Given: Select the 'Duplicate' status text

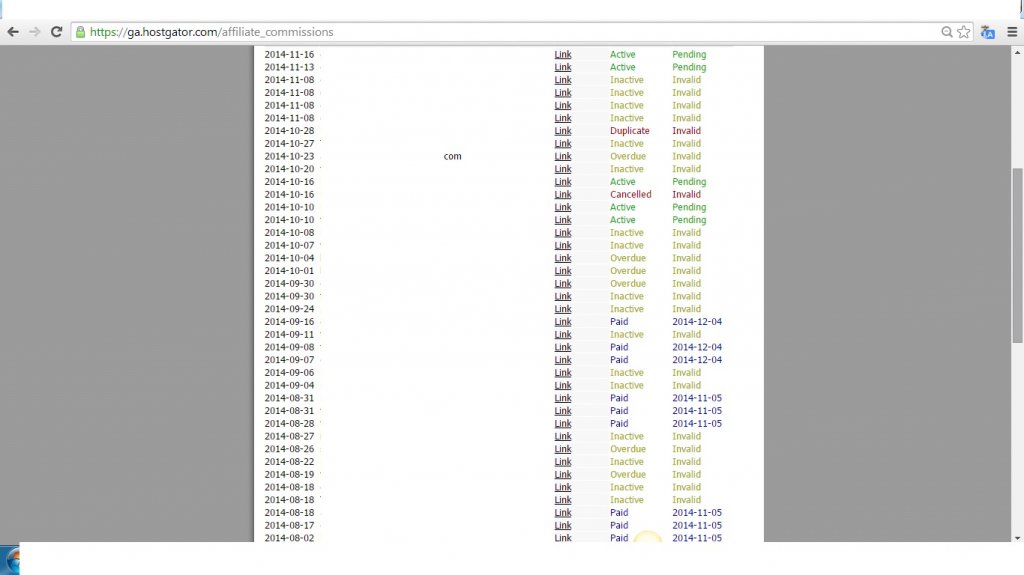Looking at the screenshot, I should (630, 131).
